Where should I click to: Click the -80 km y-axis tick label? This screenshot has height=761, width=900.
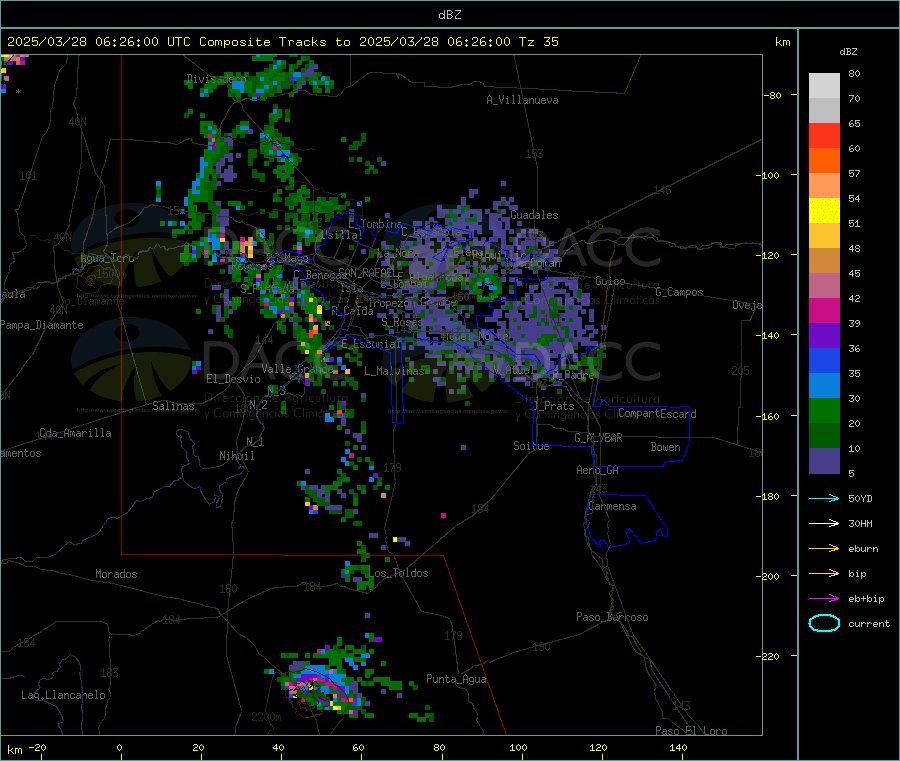(773, 95)
